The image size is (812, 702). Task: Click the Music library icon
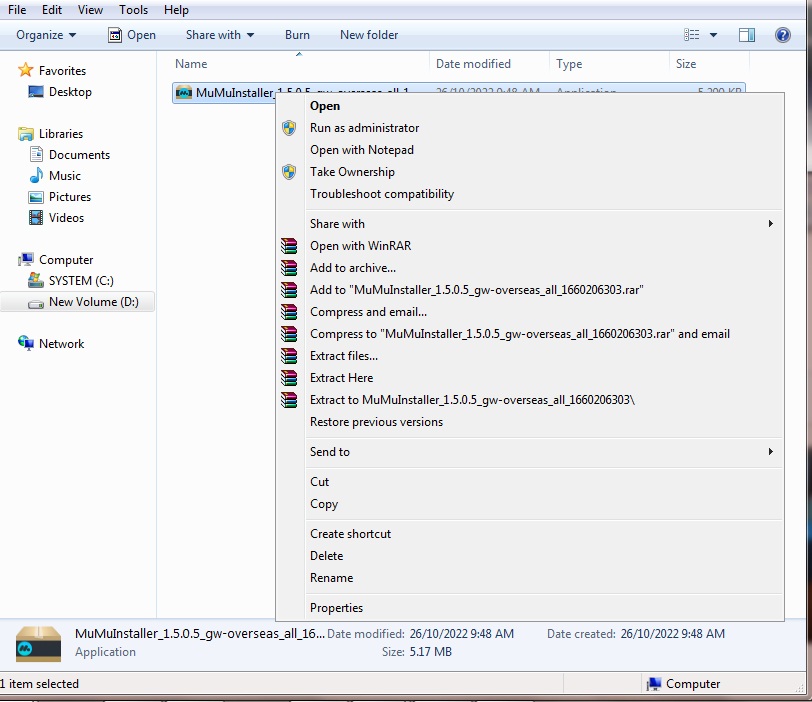[36, 176]
